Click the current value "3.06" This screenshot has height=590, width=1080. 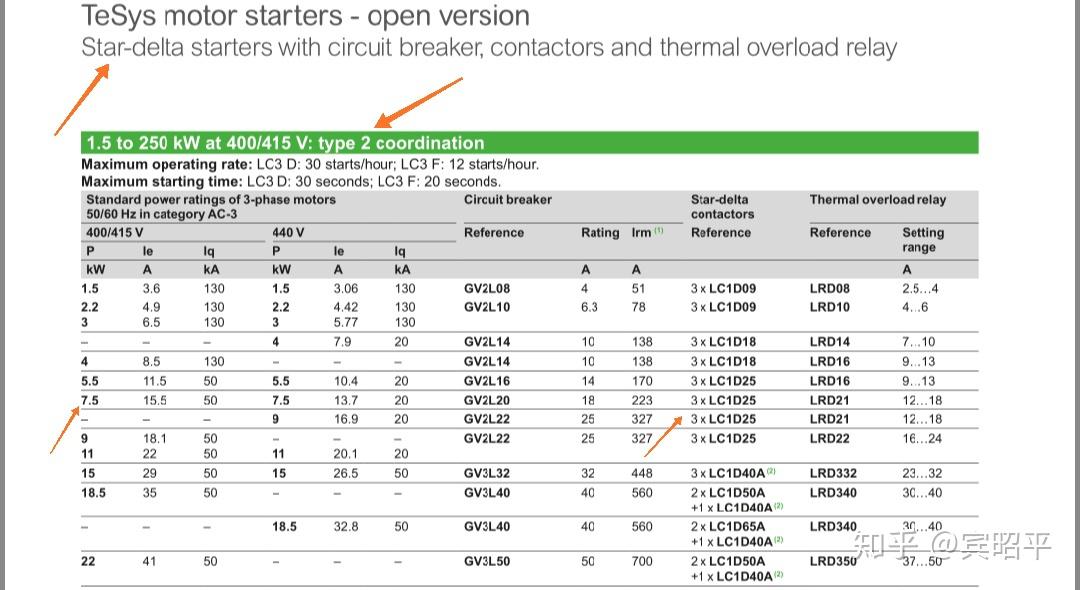pos(346,288)
